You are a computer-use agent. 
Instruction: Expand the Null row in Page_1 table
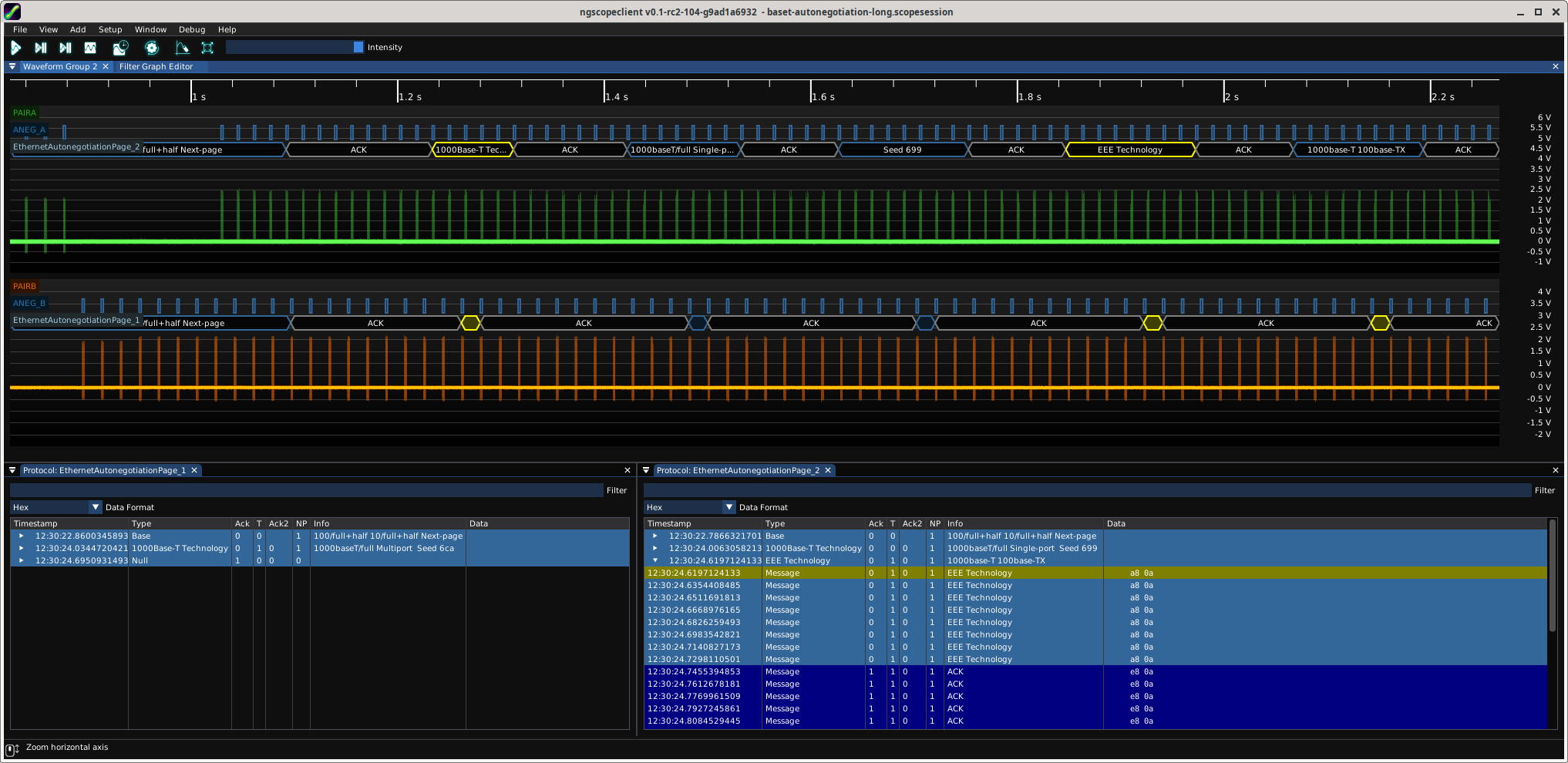pyautogui.click(x=22, y=560)
